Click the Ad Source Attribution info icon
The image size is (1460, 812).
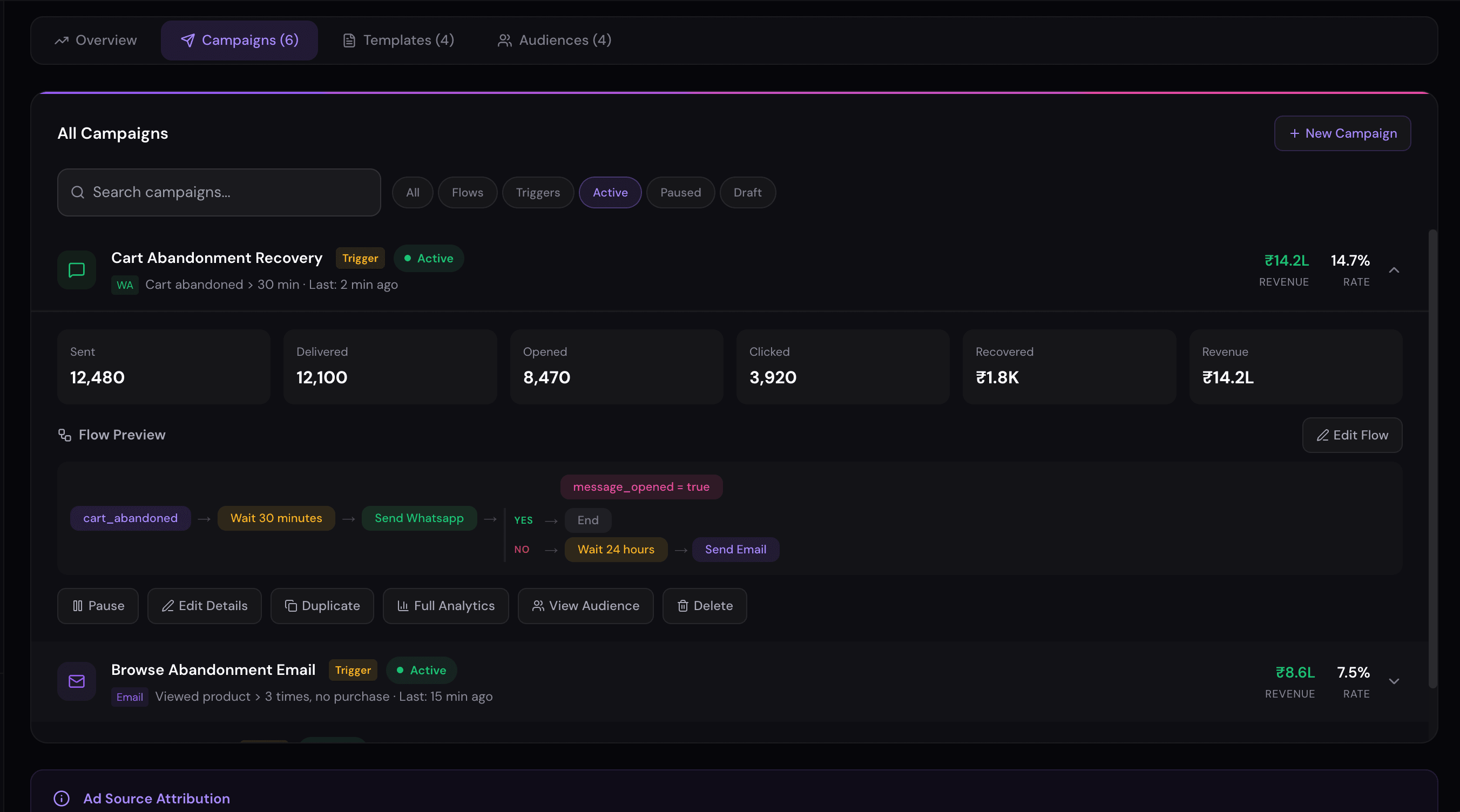(61, 799)
